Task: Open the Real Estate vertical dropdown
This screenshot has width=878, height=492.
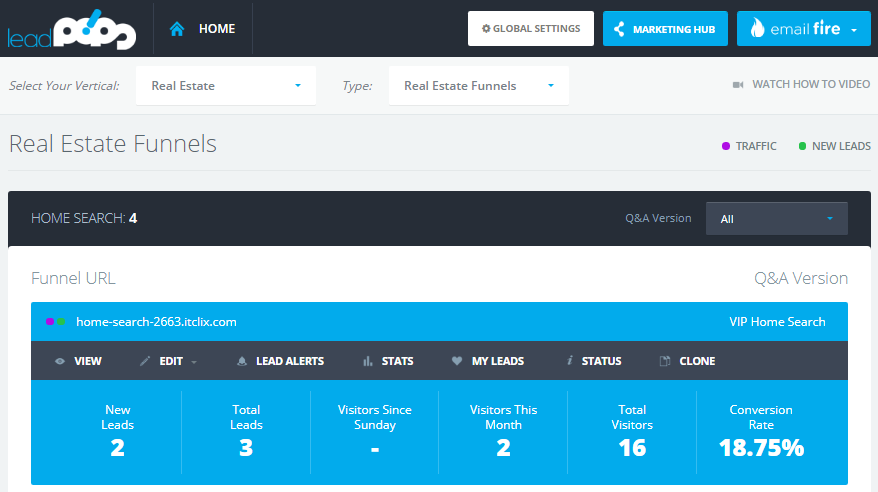Action: pos(226,86)
